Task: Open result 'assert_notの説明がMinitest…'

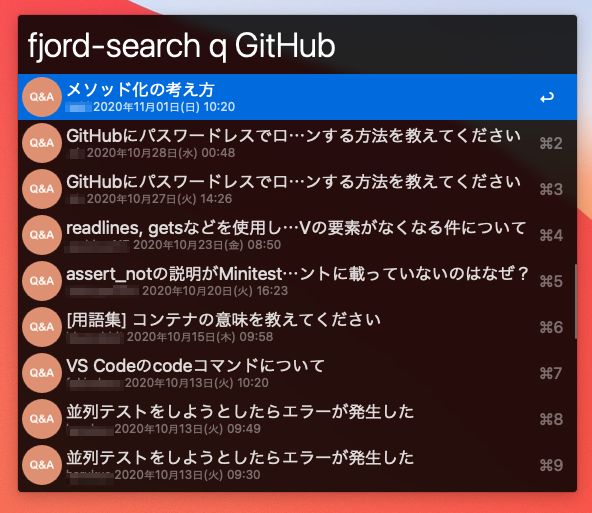Action: 297,281
